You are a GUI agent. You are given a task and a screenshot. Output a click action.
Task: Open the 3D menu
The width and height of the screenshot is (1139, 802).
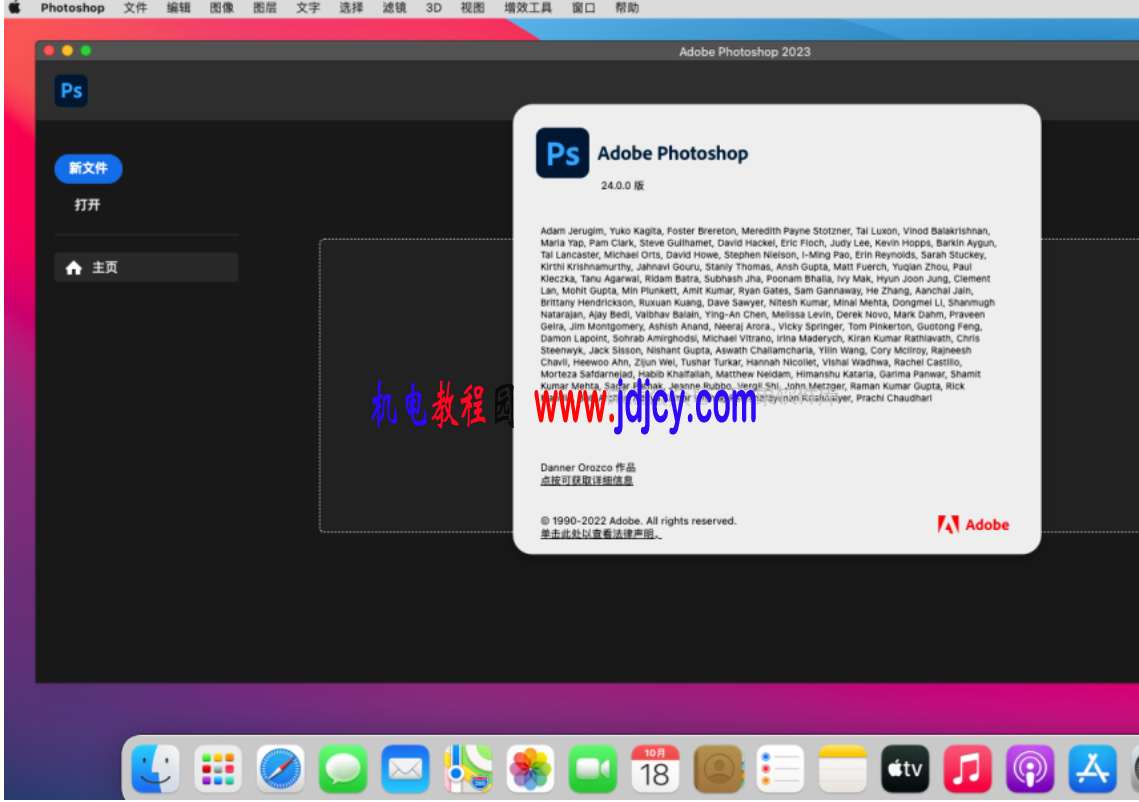pos(434,7)
